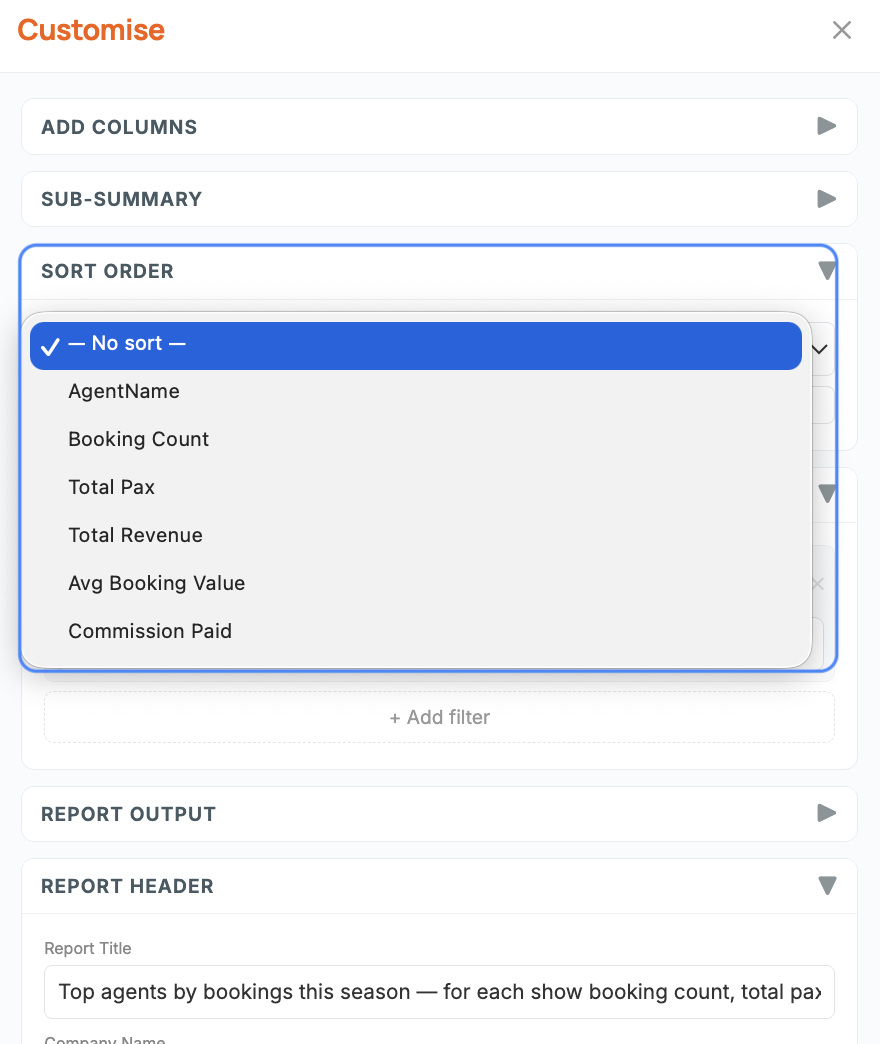Expand the Add Columns section arrow
This screenshot has width=880, height=1044.
pos(826,126)
